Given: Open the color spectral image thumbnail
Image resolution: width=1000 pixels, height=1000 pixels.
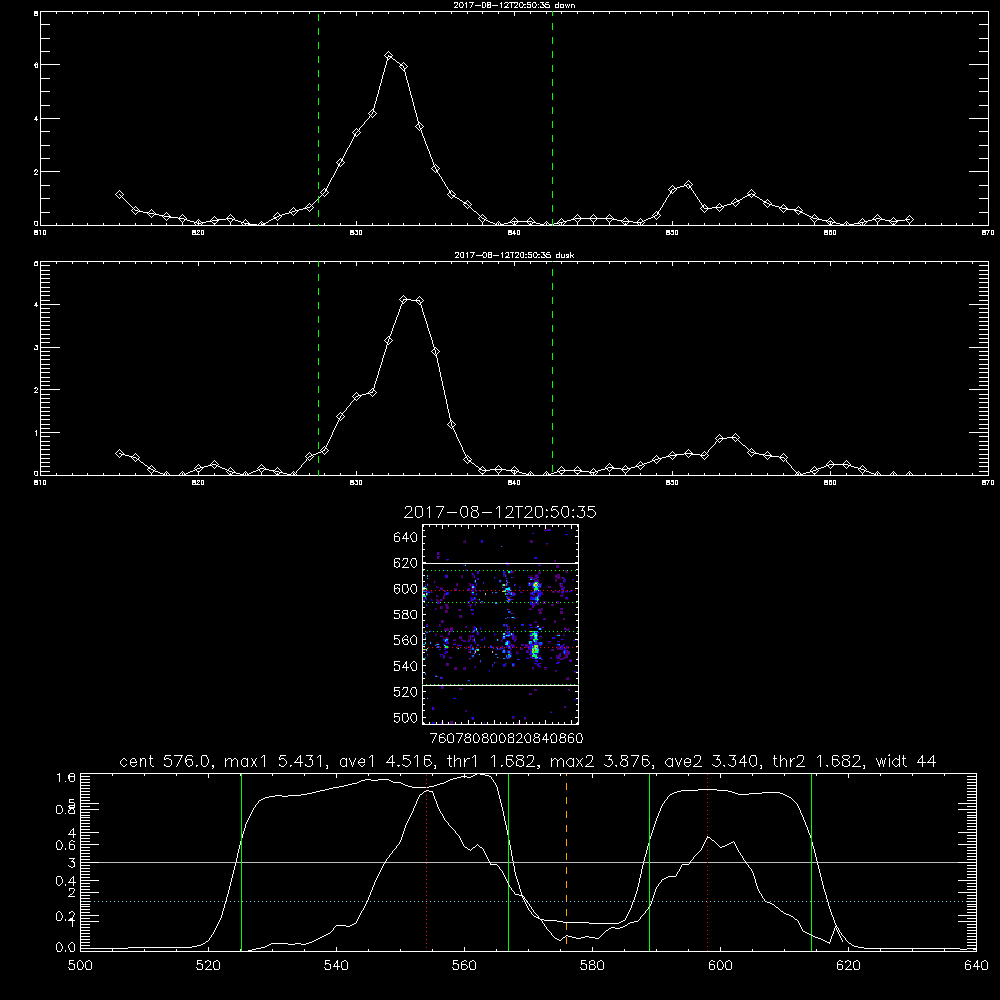Looking at the screenshot, I should click(x=501, y=624).
